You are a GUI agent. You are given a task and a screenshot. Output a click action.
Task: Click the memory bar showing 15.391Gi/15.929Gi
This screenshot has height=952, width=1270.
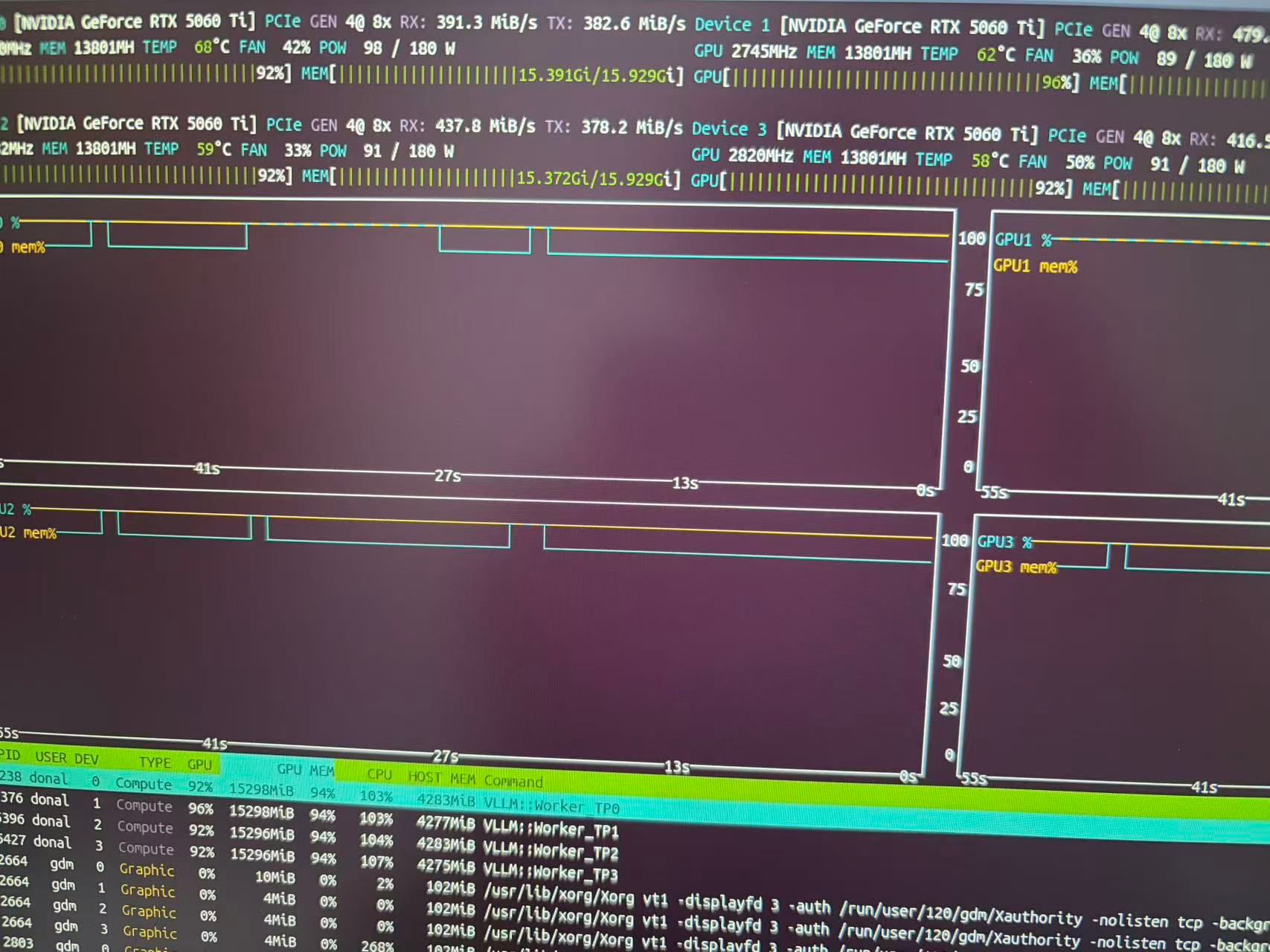click(493, 74)
